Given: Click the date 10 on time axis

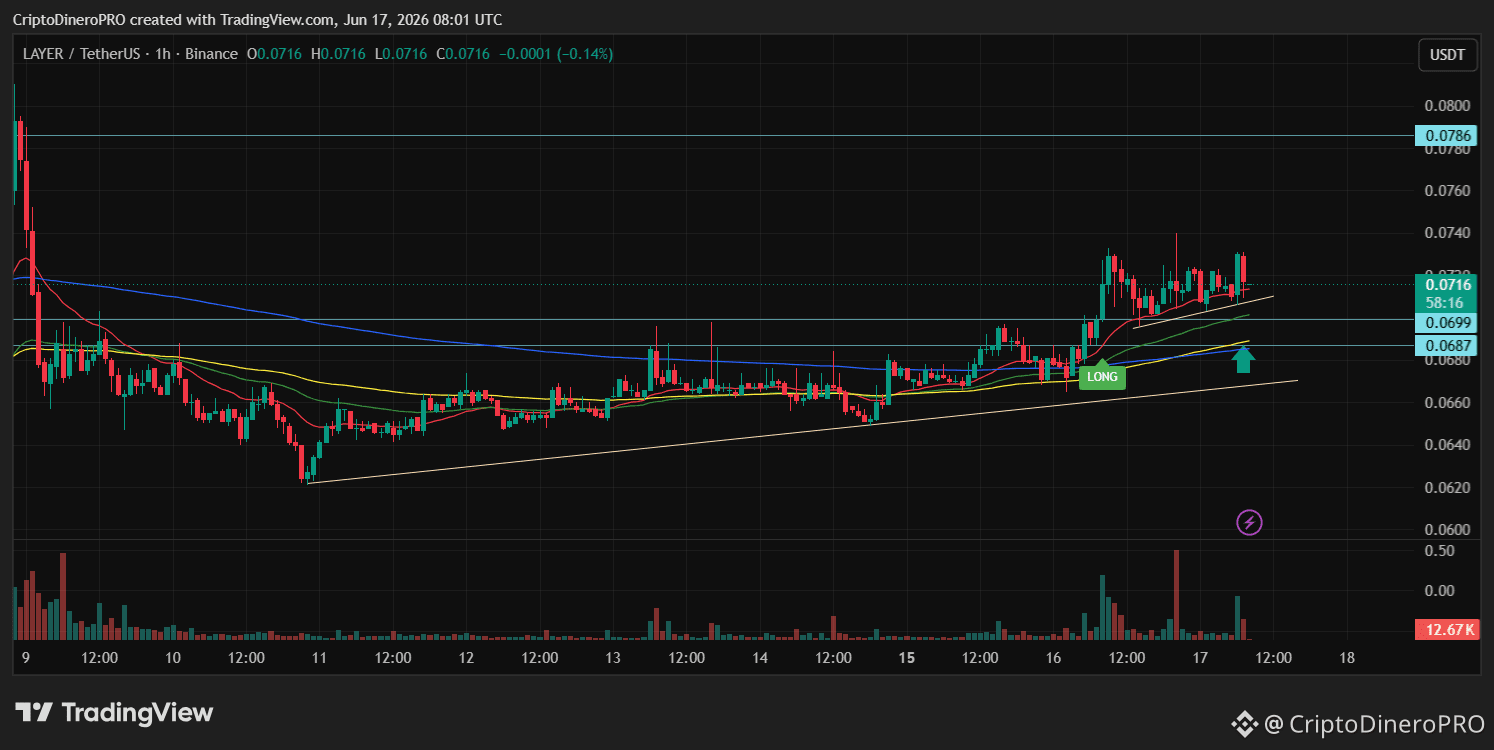Looking at the screenshot, I should (172, 658).
